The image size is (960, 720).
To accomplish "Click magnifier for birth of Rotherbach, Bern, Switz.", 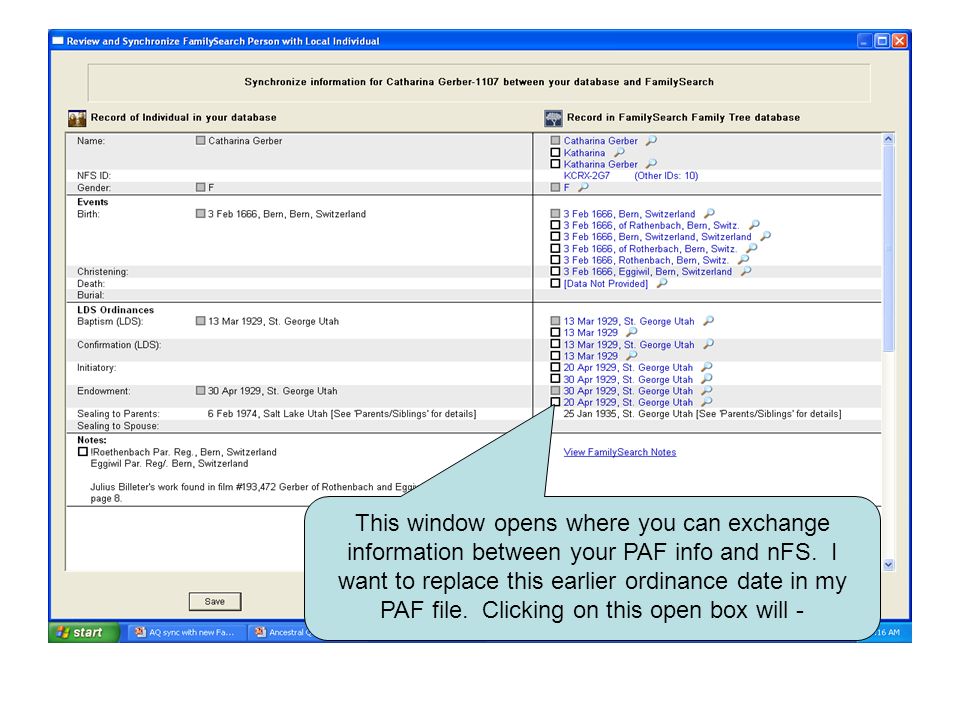I will [x=752, y=248].
